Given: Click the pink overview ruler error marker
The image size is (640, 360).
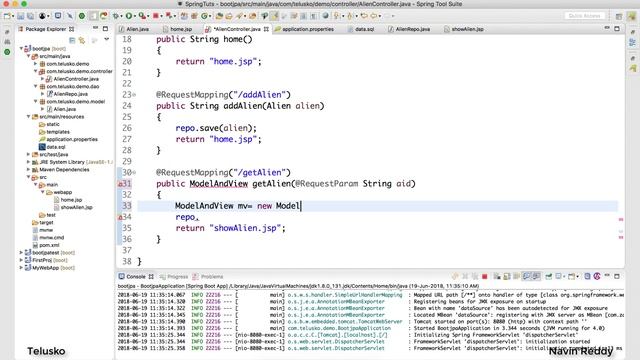Looking at the screenshot, I should (621, 220).
